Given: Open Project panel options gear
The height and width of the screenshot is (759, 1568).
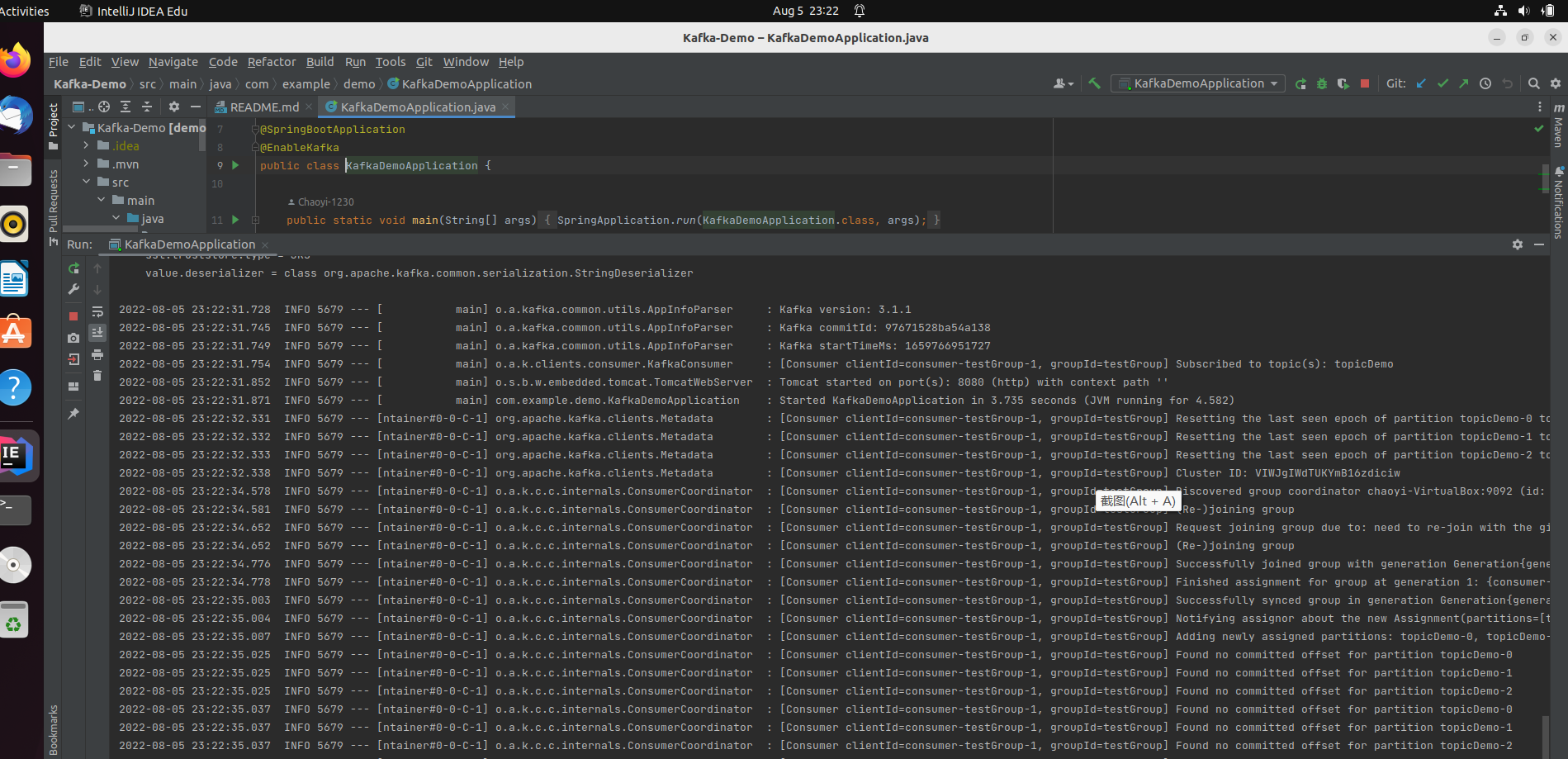Looking at the screenshot, I should (x=174, y=107).
